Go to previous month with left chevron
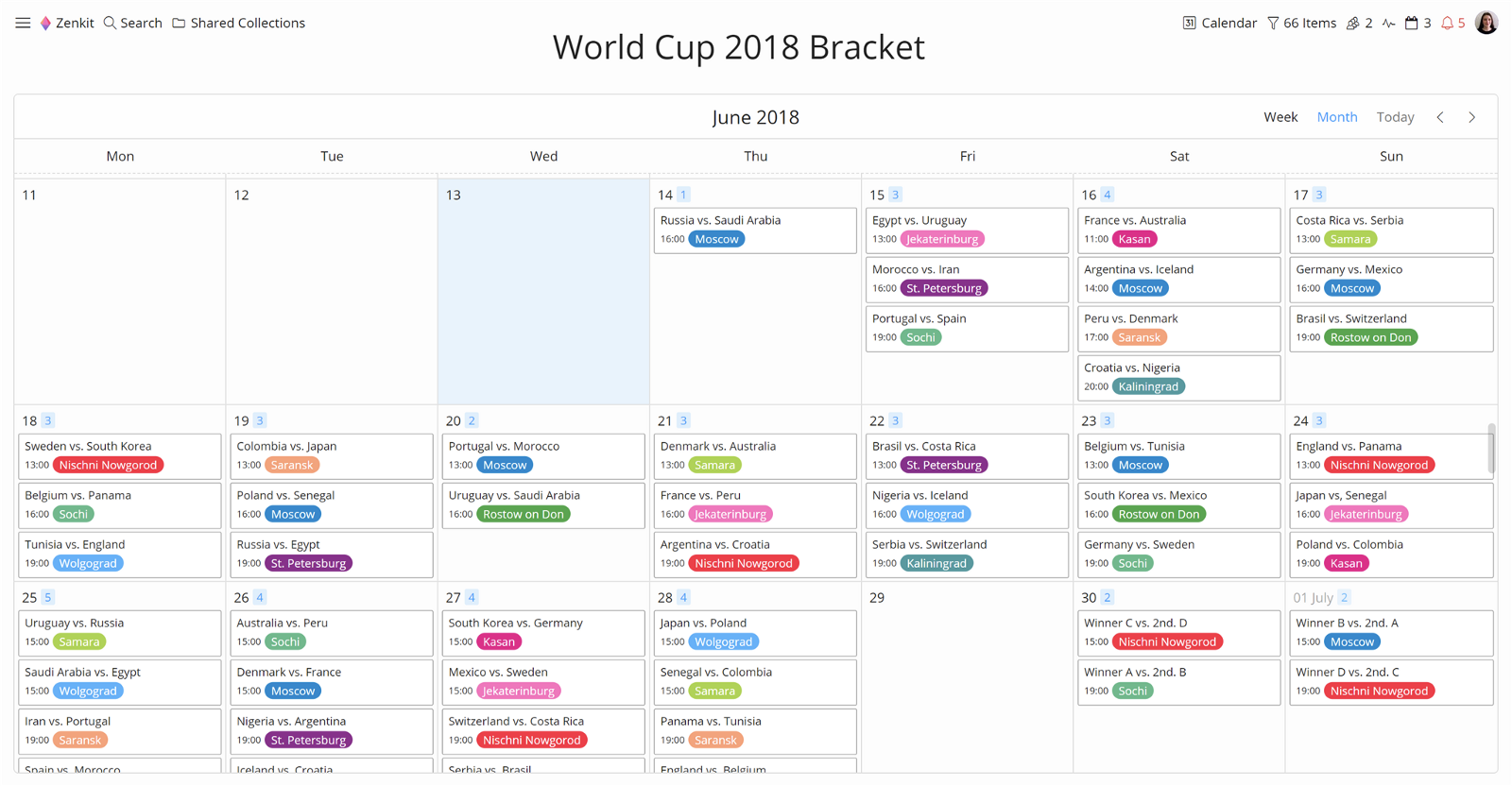 (x=1440, y=117)
